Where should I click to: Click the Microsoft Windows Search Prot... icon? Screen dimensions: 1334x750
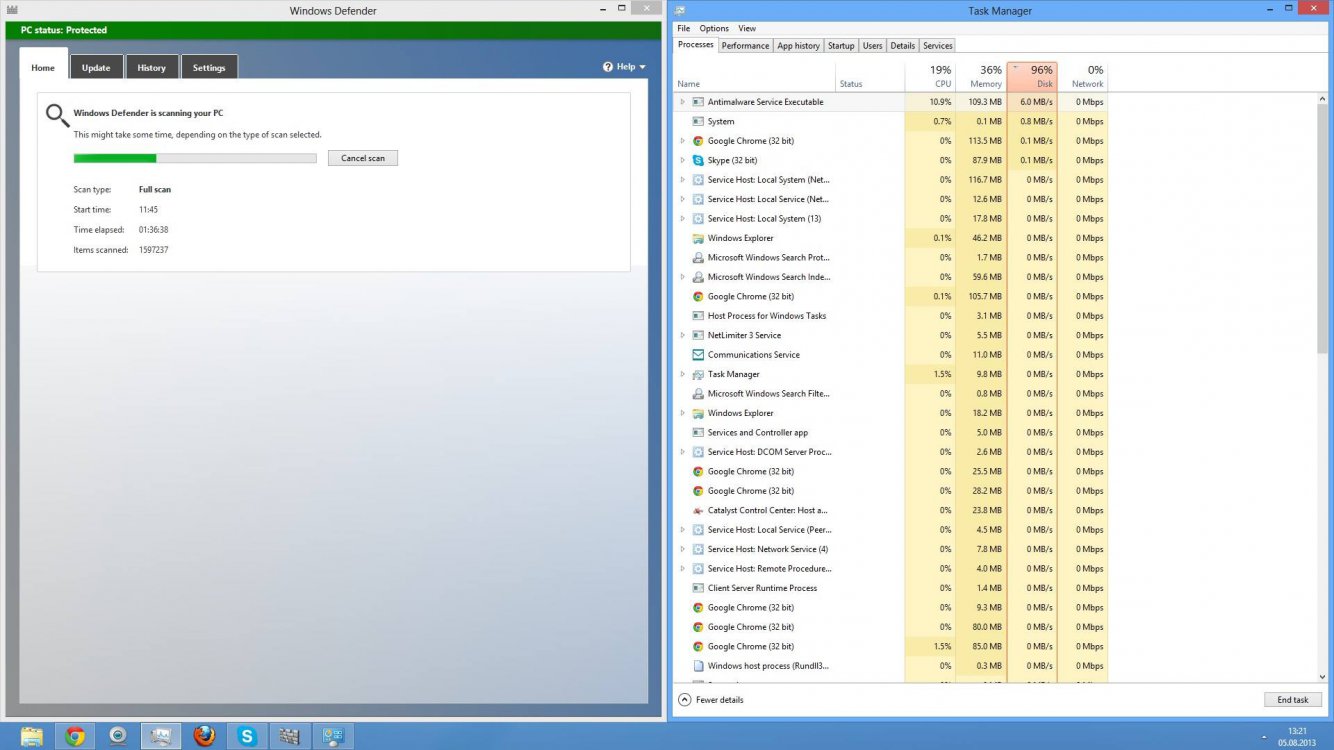[x=698, y=257]
